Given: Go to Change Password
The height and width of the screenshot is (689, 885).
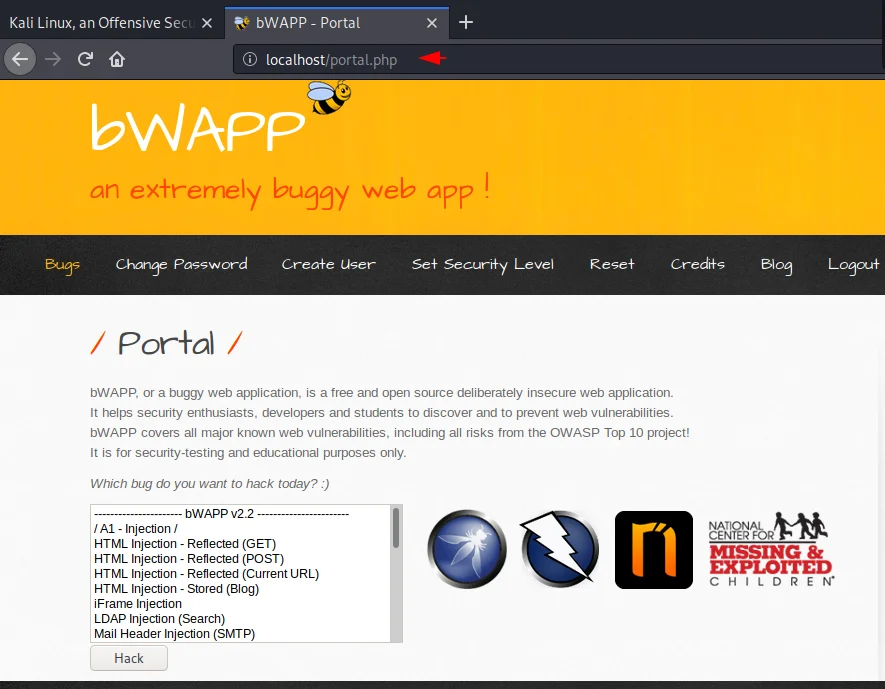Looking at the screenshot, I should [x=181, y=265].
